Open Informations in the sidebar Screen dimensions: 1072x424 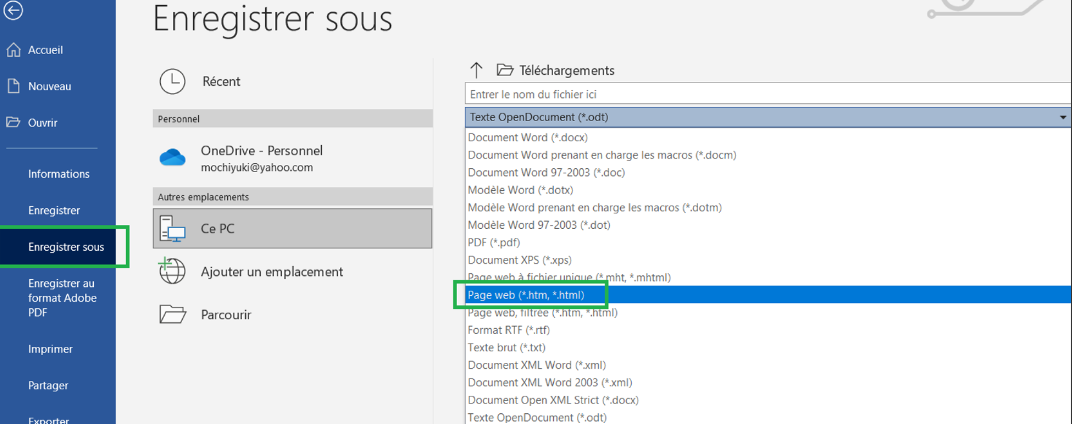(58, 174)
